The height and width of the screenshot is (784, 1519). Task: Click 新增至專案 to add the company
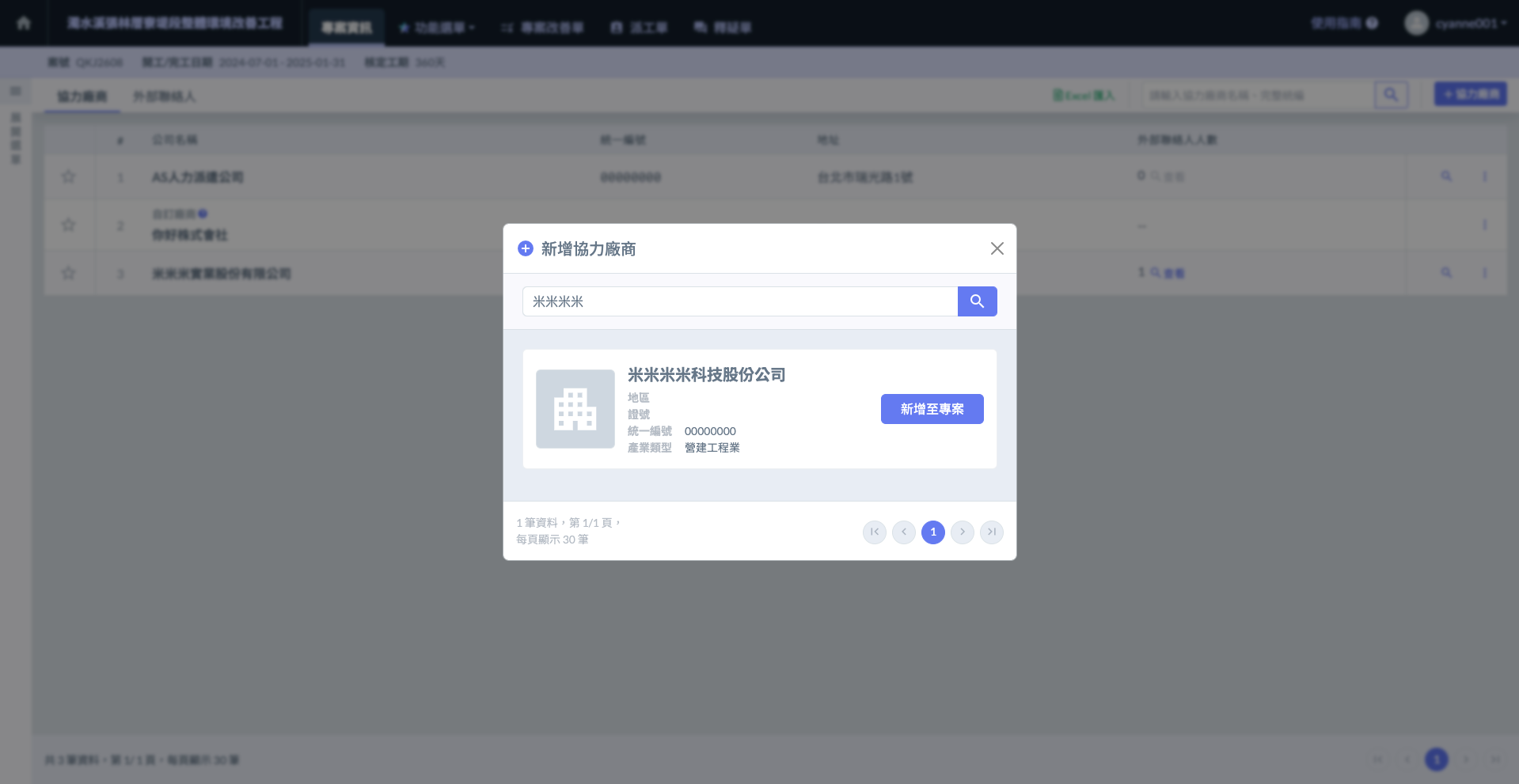click(932, 409)
